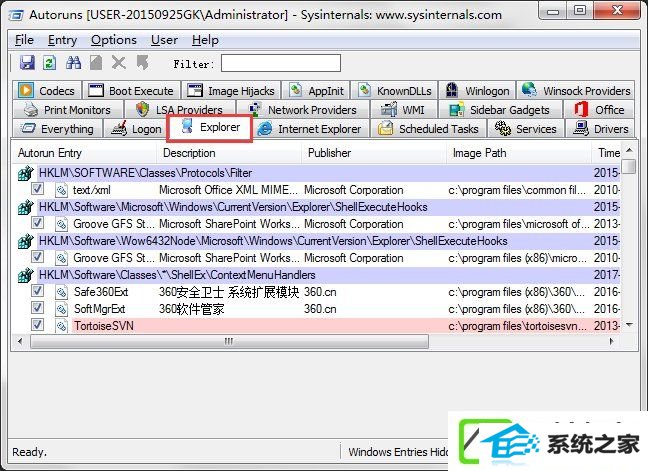The width and height of the screenshot is (648, 471).
Task: Uncheck Groove GFS under ShellExecuteHooks
Action: click(38, 223)
